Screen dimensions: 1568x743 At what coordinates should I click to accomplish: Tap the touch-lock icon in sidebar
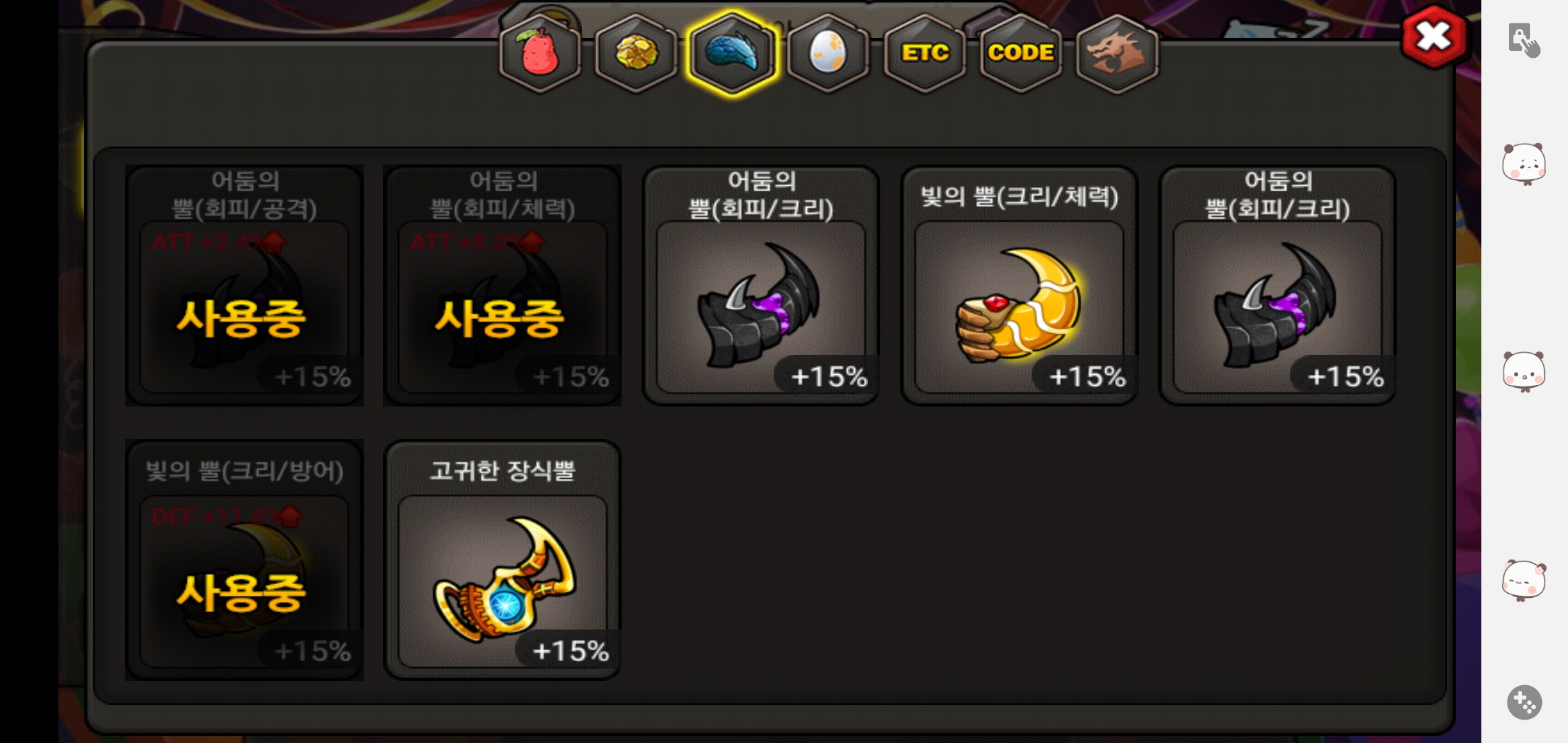(x=1524, y=40)
